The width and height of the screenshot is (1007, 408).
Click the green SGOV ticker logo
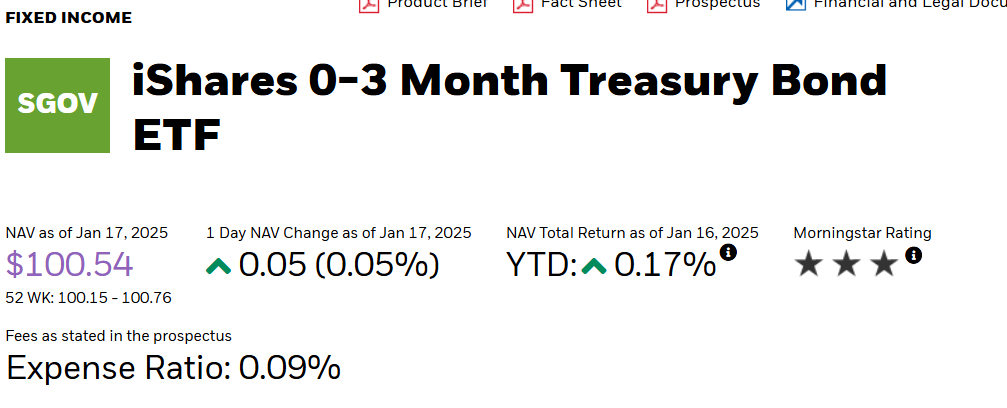click(57, 105)
